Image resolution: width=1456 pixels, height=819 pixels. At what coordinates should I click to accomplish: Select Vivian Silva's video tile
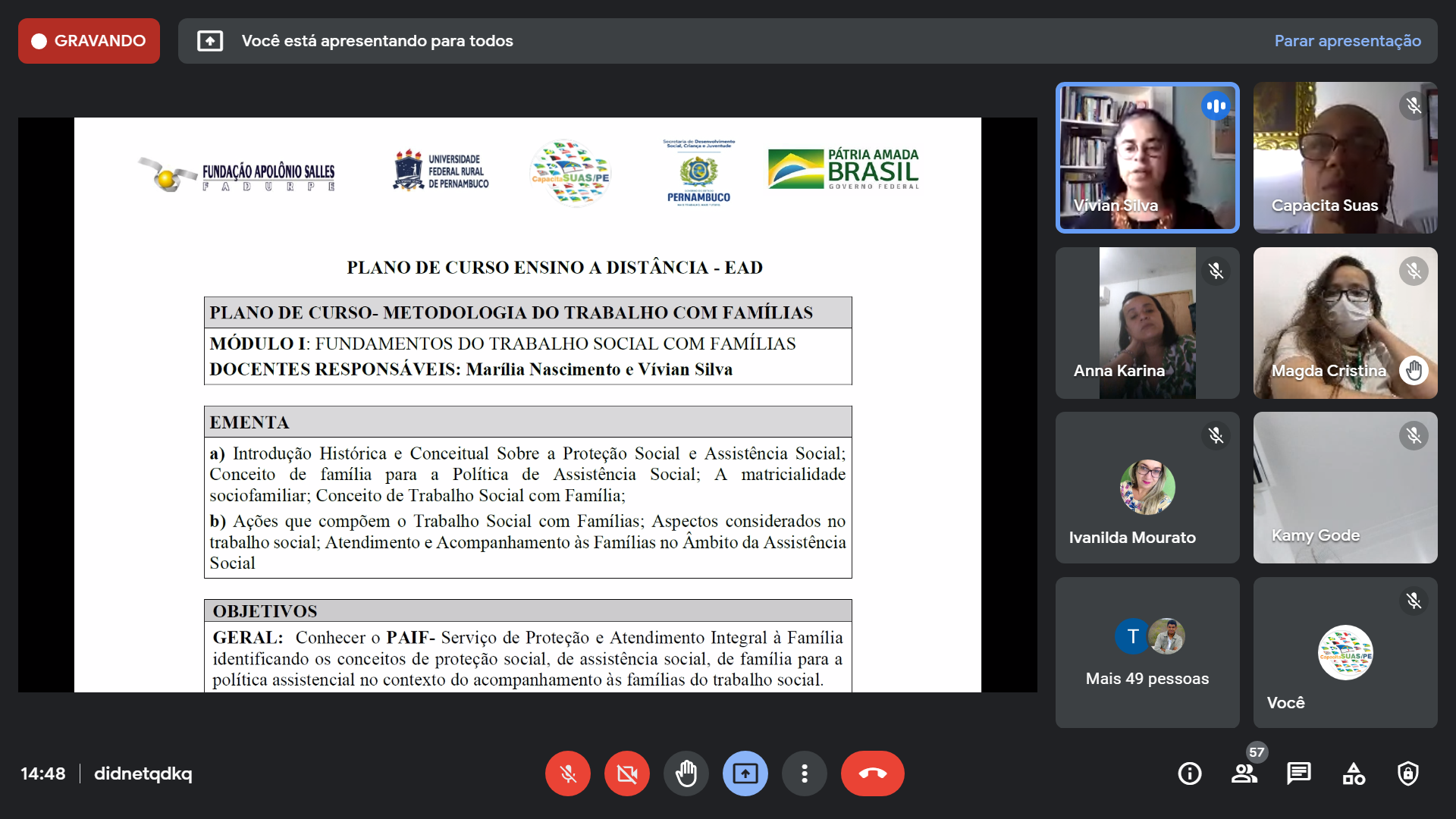pos(1147,158)
